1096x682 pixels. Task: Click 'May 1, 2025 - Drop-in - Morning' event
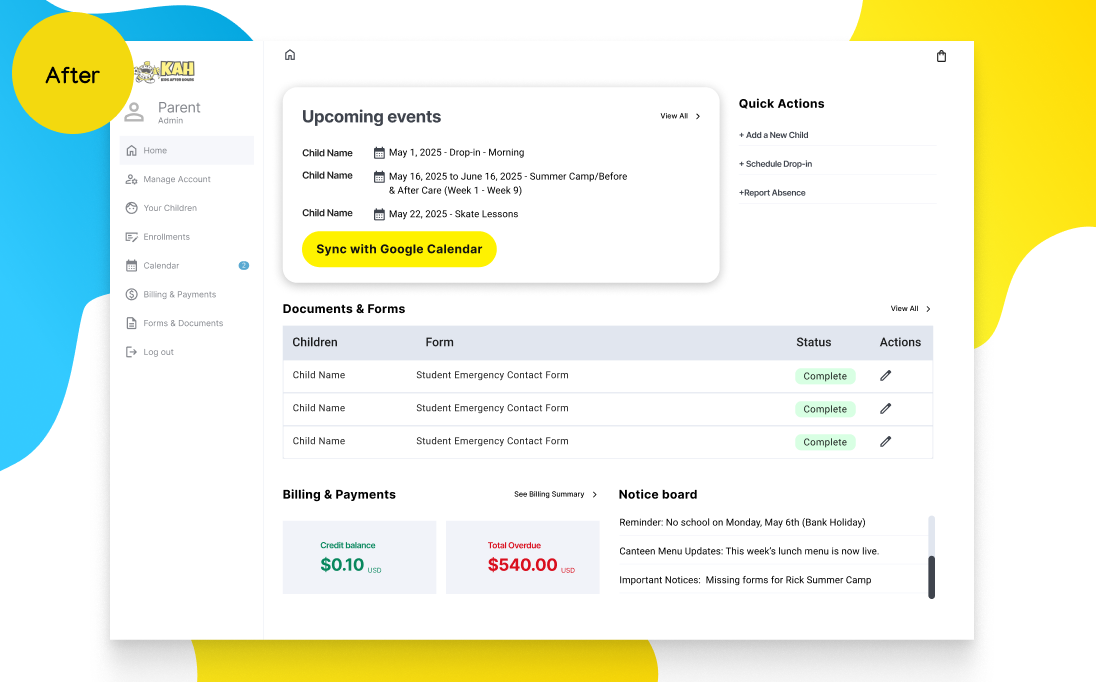tap(456, 152)
